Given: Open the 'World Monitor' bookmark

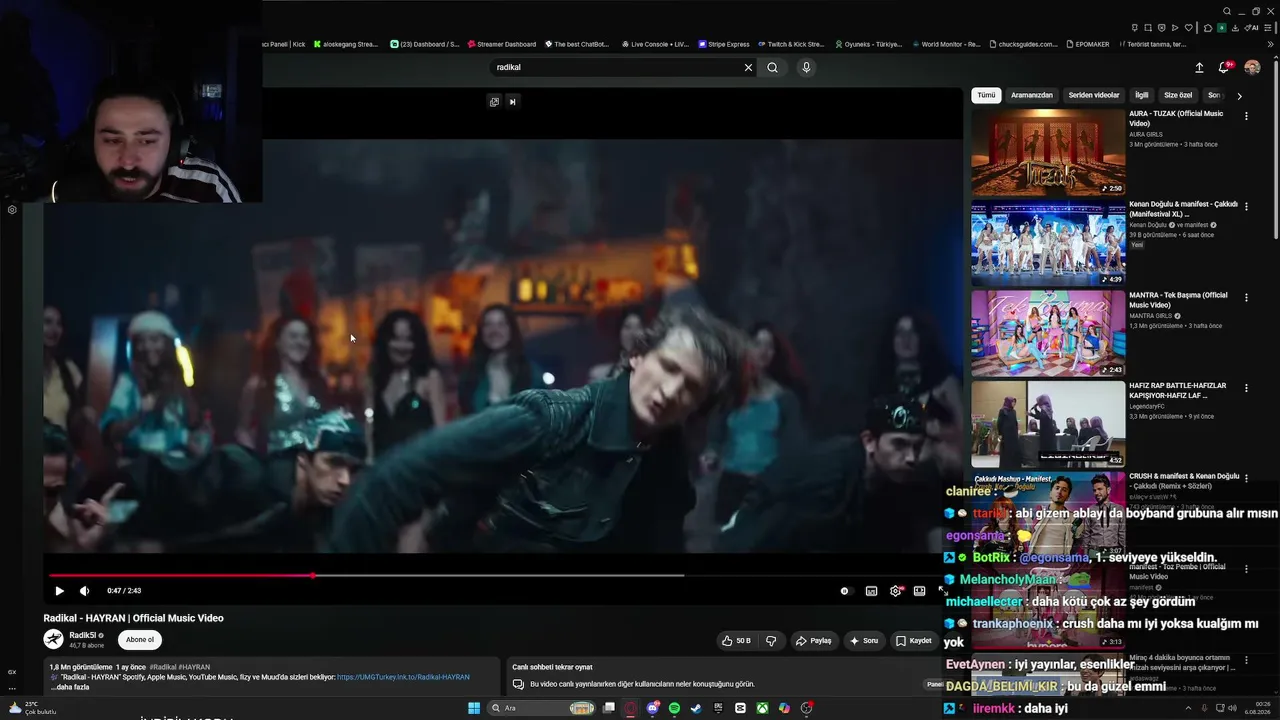Looking at the screenshot, I should click(946, 44).
